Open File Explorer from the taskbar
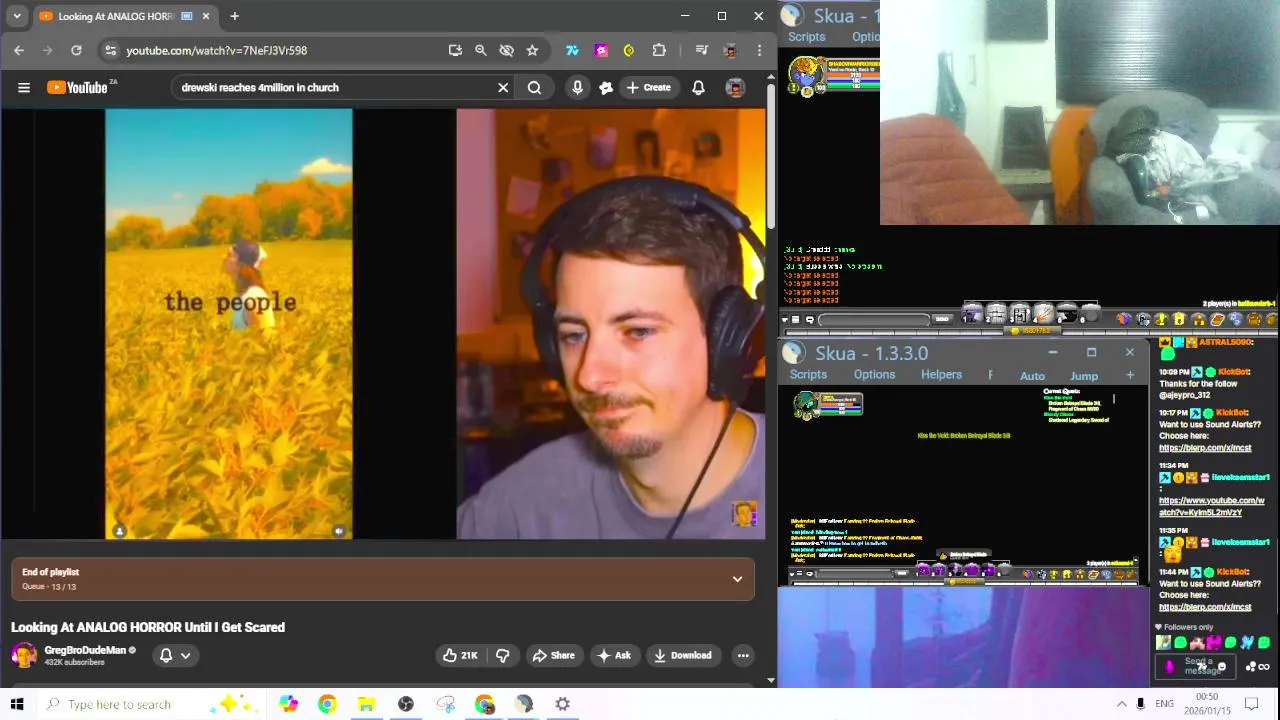Screen dimensions: 1280x720 tap(366, 704)
